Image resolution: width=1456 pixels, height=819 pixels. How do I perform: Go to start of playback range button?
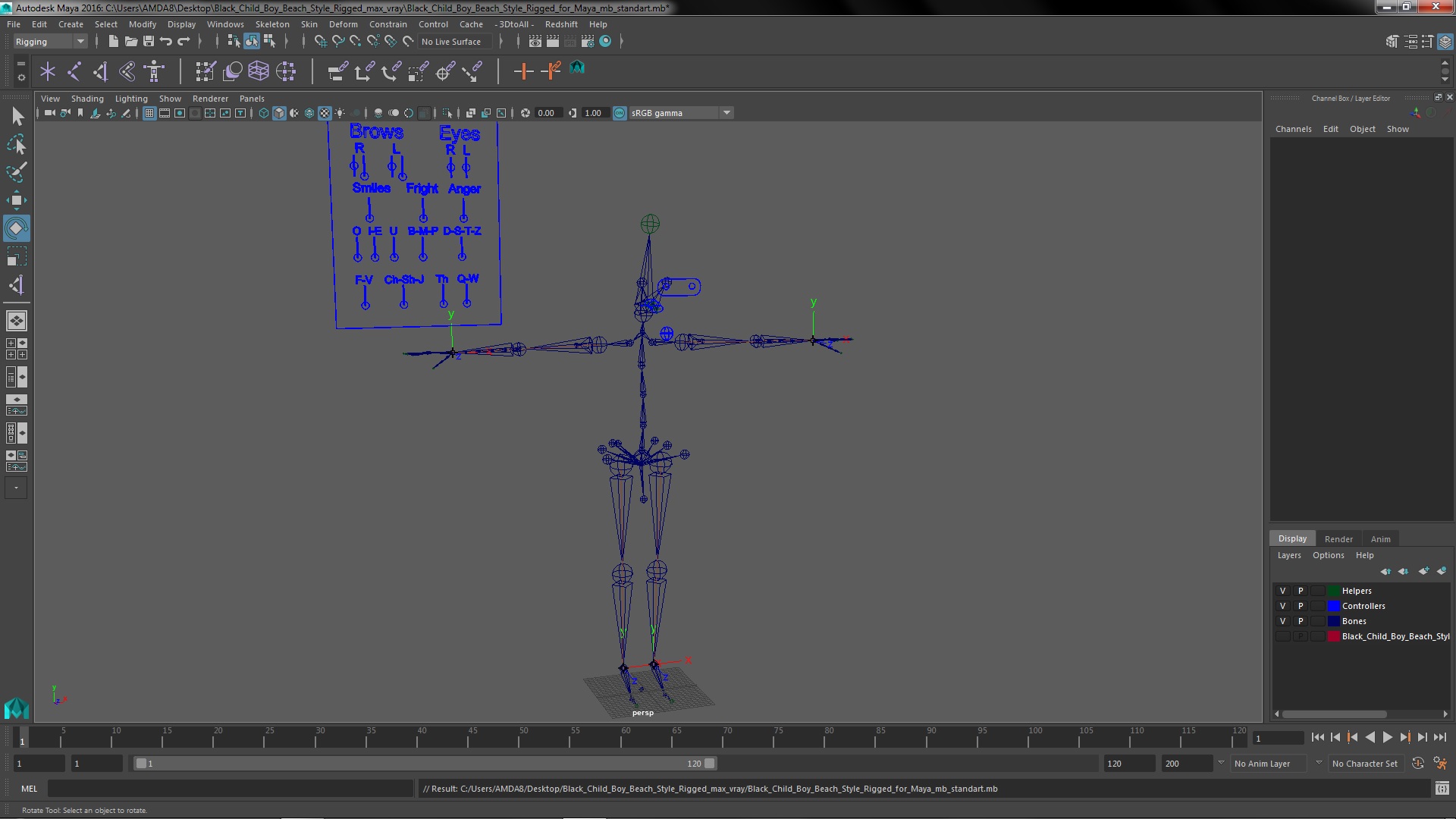click(1317, 737)
